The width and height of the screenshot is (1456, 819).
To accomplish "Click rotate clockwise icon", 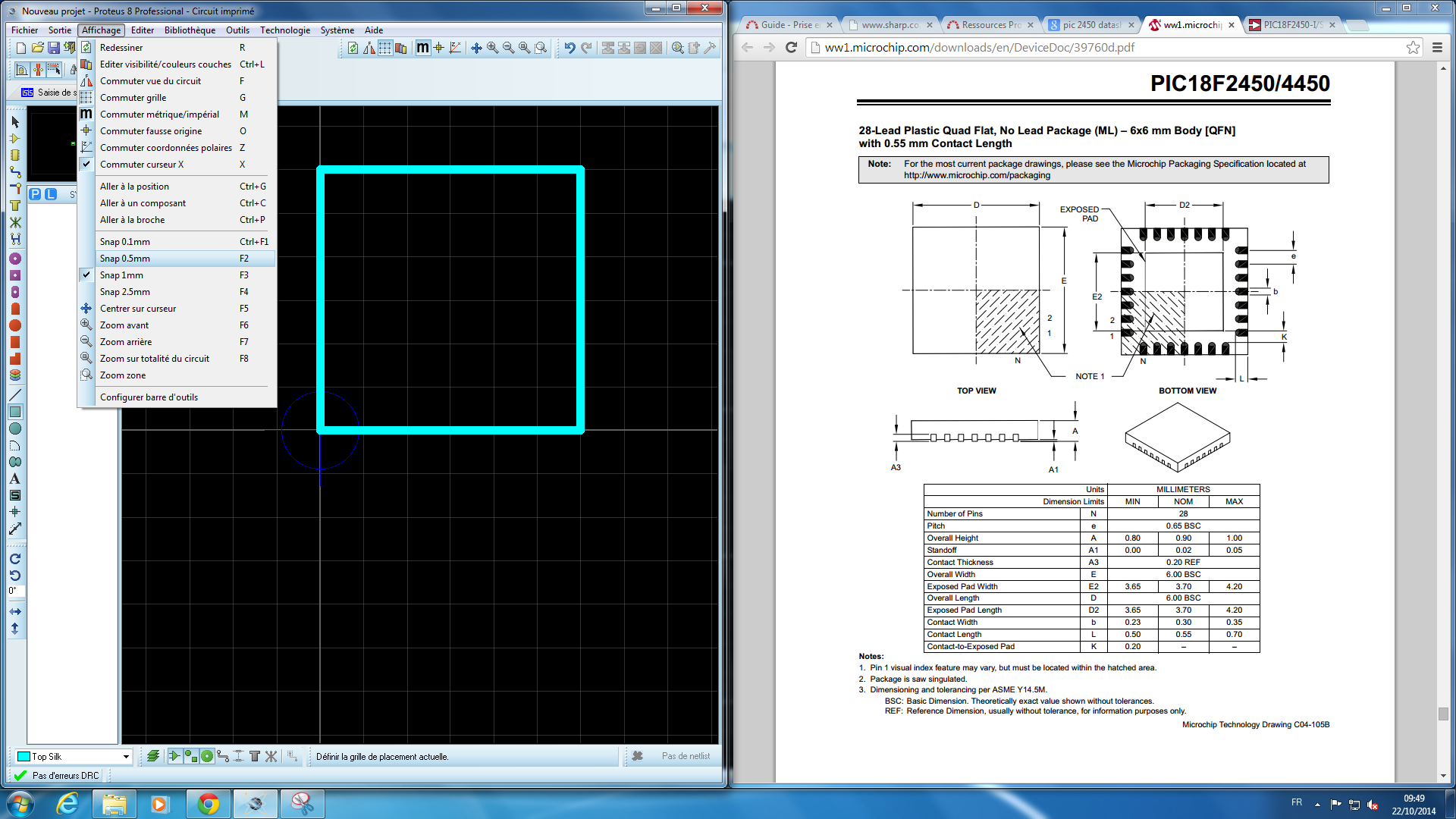I will click(x=15, y=559).
